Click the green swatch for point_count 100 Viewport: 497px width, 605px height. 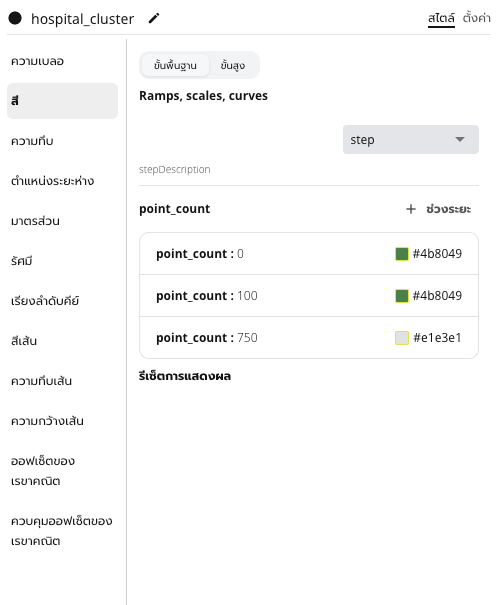[x=402, y=296]
